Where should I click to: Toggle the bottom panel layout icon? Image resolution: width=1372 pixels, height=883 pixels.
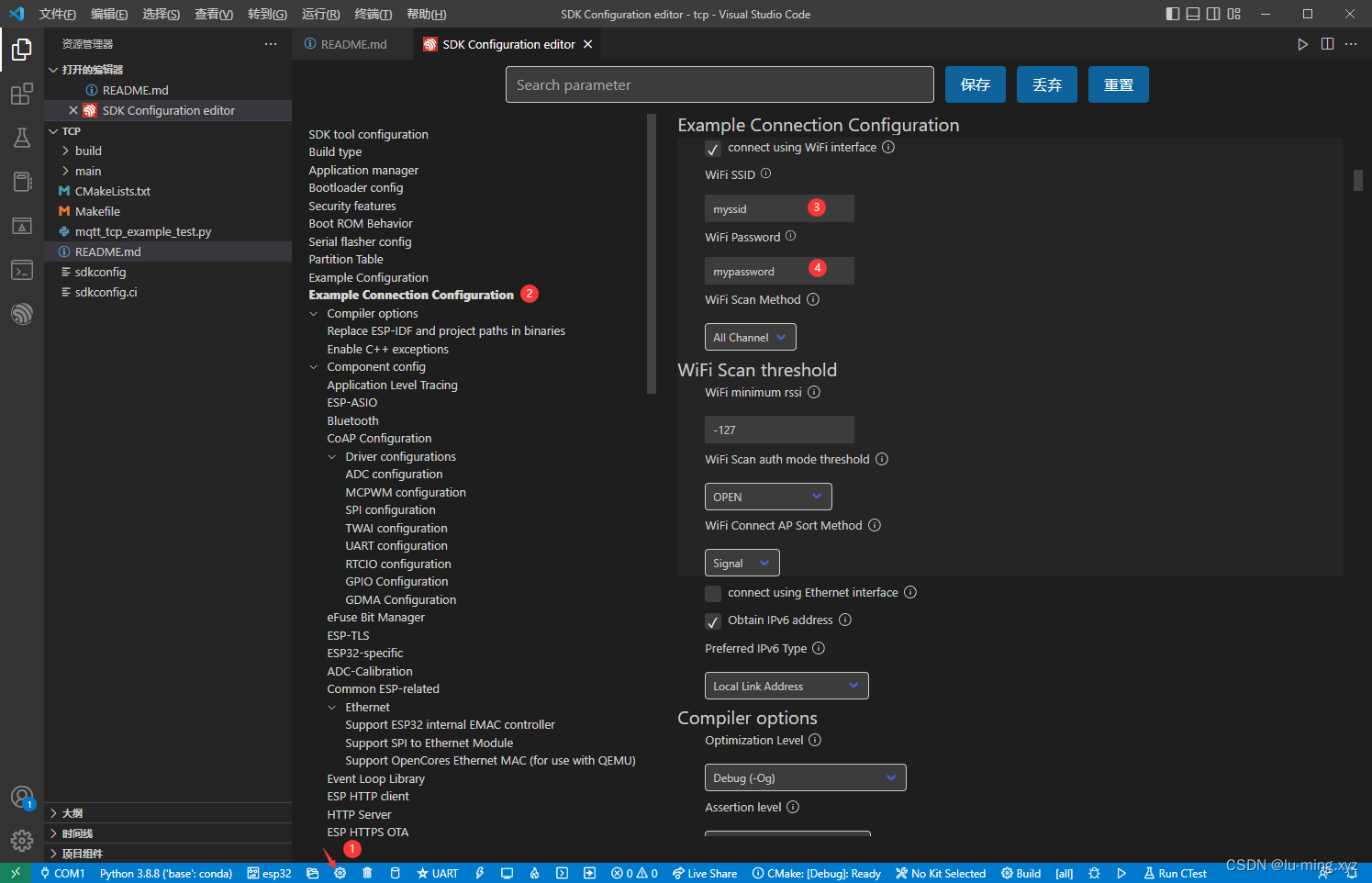point(1193,14)
